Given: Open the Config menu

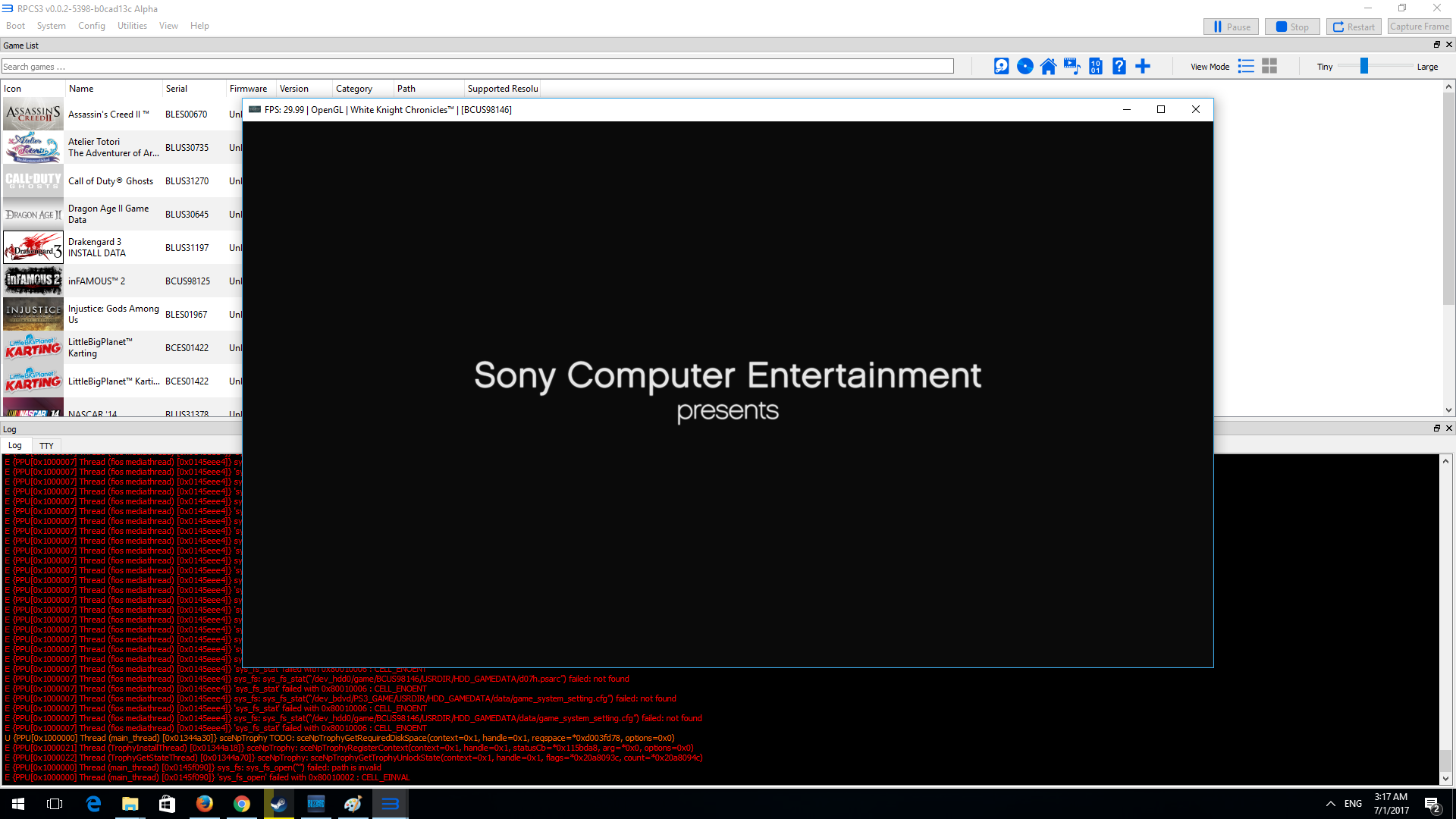Looking at the screenshot, I should tap(91, 26).
